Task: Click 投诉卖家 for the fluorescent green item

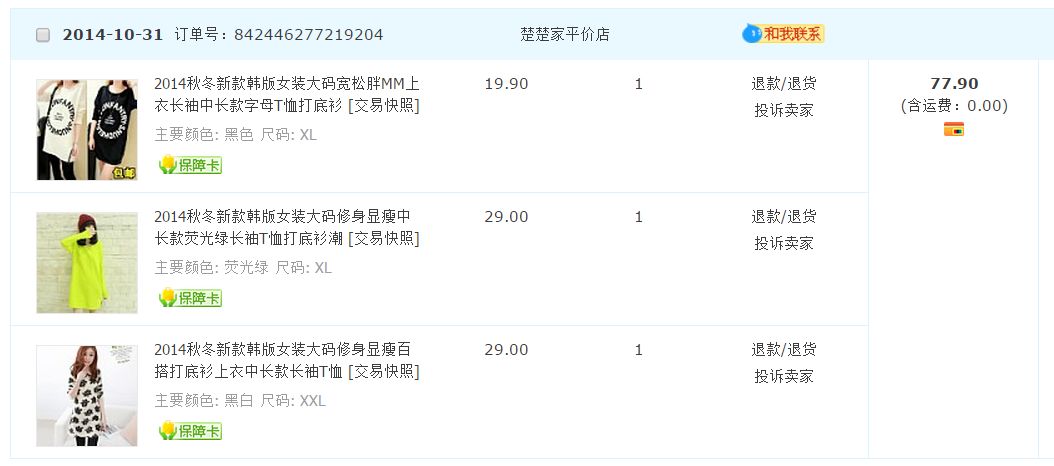Action: click(784, 244)
